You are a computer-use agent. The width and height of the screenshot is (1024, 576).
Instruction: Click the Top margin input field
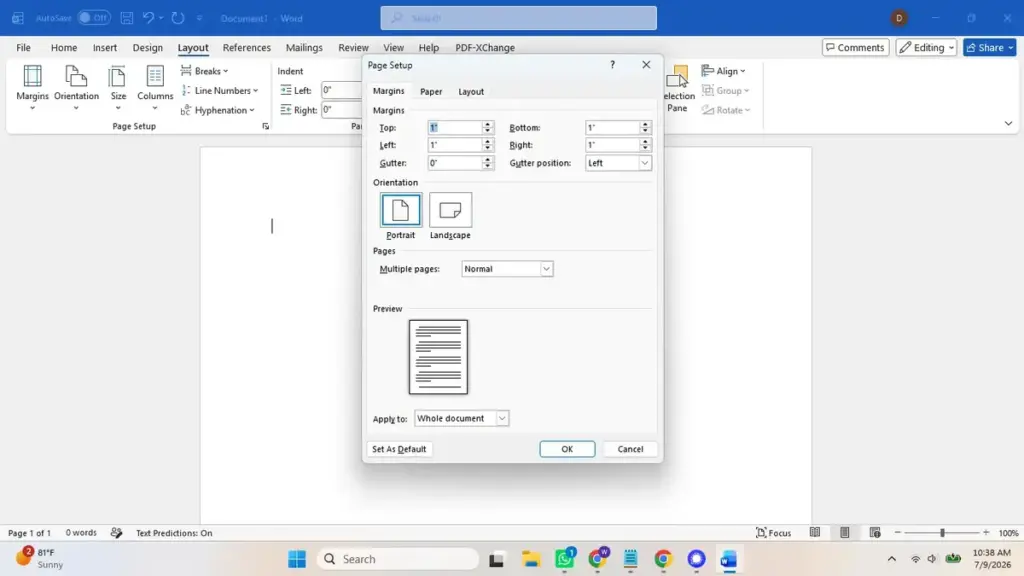455,127
